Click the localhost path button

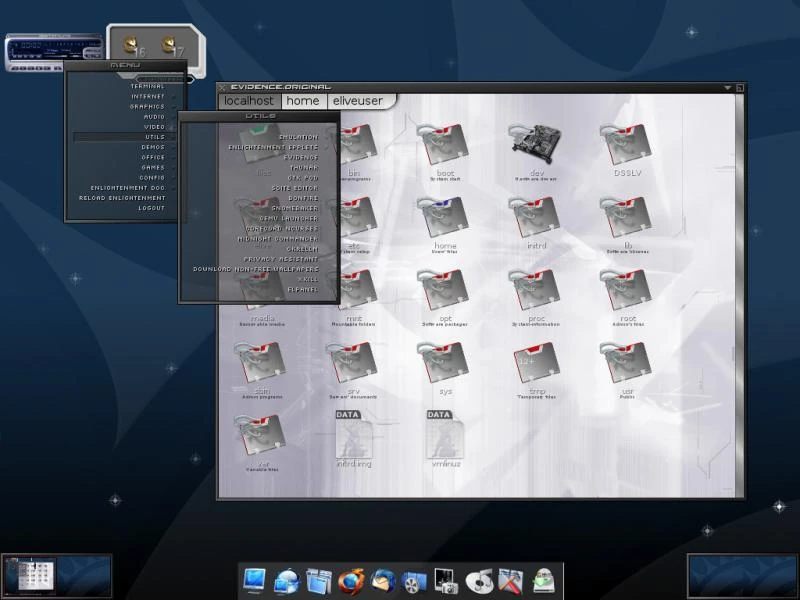click(249, 101)
